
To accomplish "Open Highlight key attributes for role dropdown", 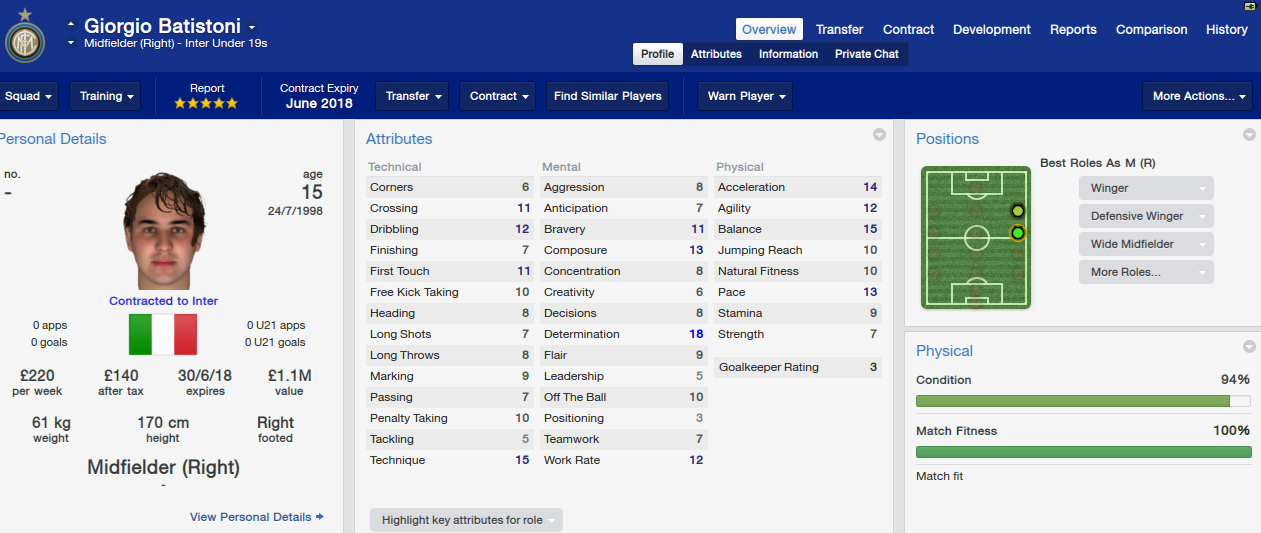I will pyautogui.click(x=466, y=520).
